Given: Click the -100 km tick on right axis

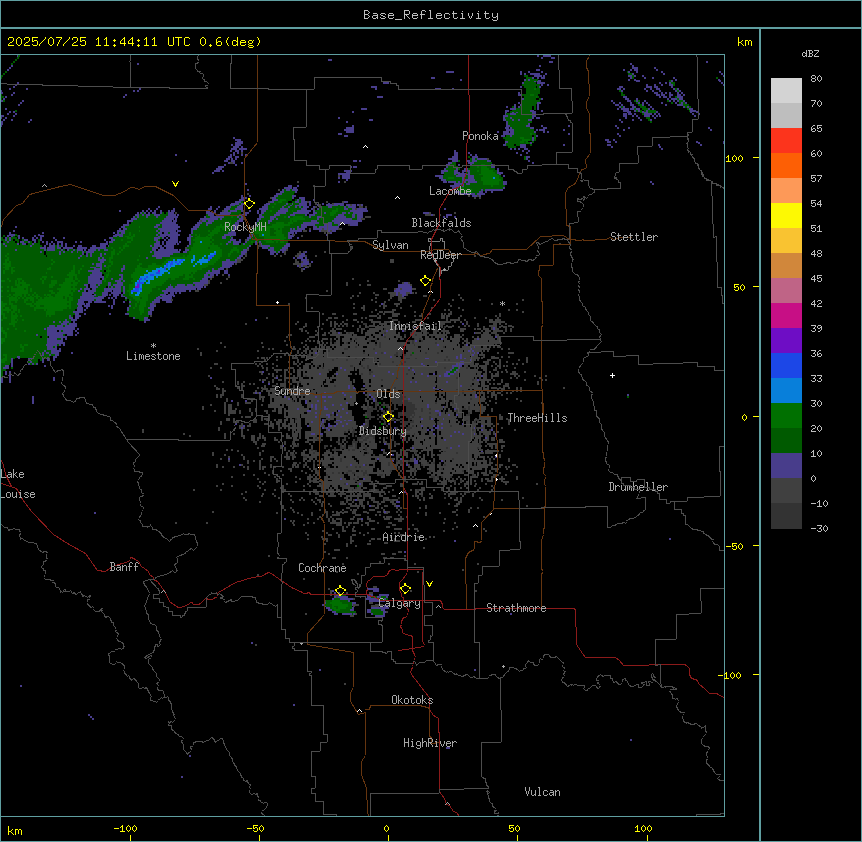Looking at the screenshot, I should click(732, 675).
